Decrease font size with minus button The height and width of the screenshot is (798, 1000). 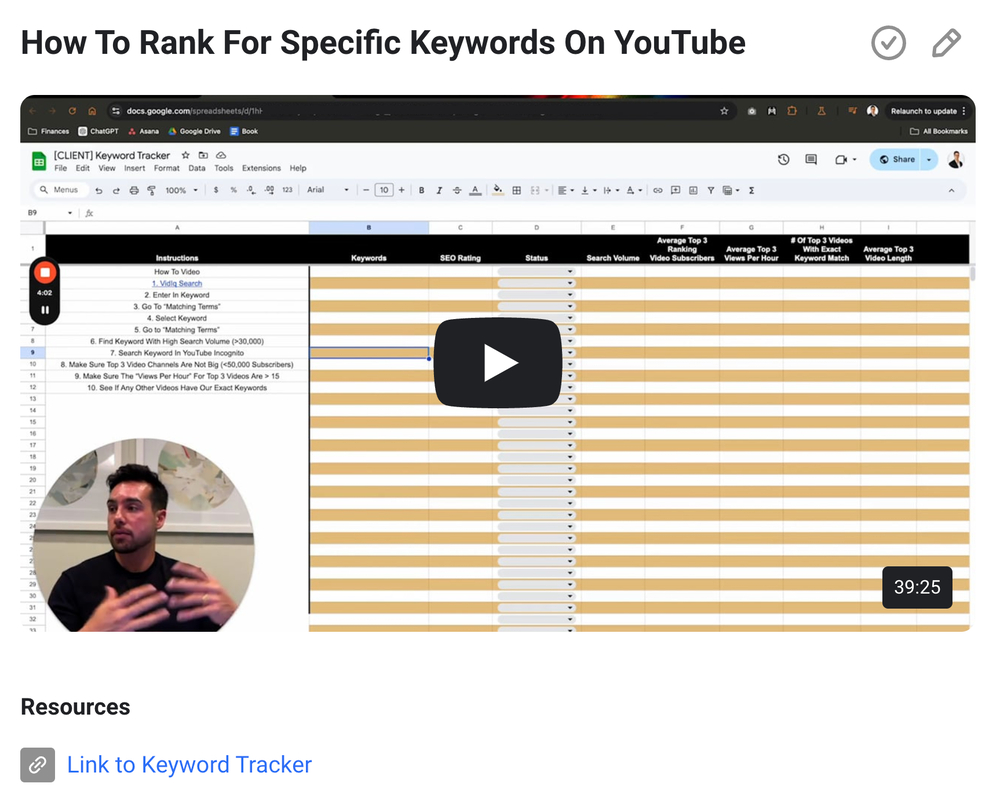point(366,190)
